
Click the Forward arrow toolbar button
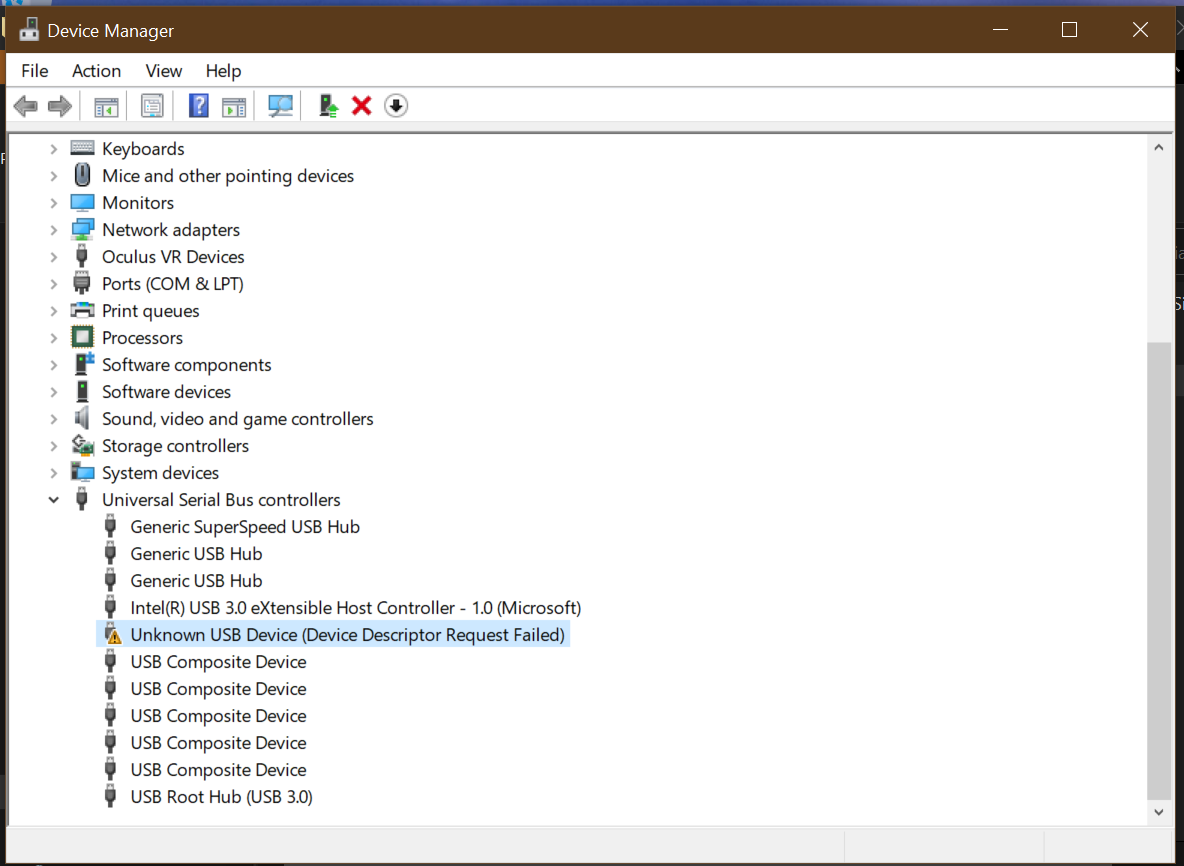[60, 106]
